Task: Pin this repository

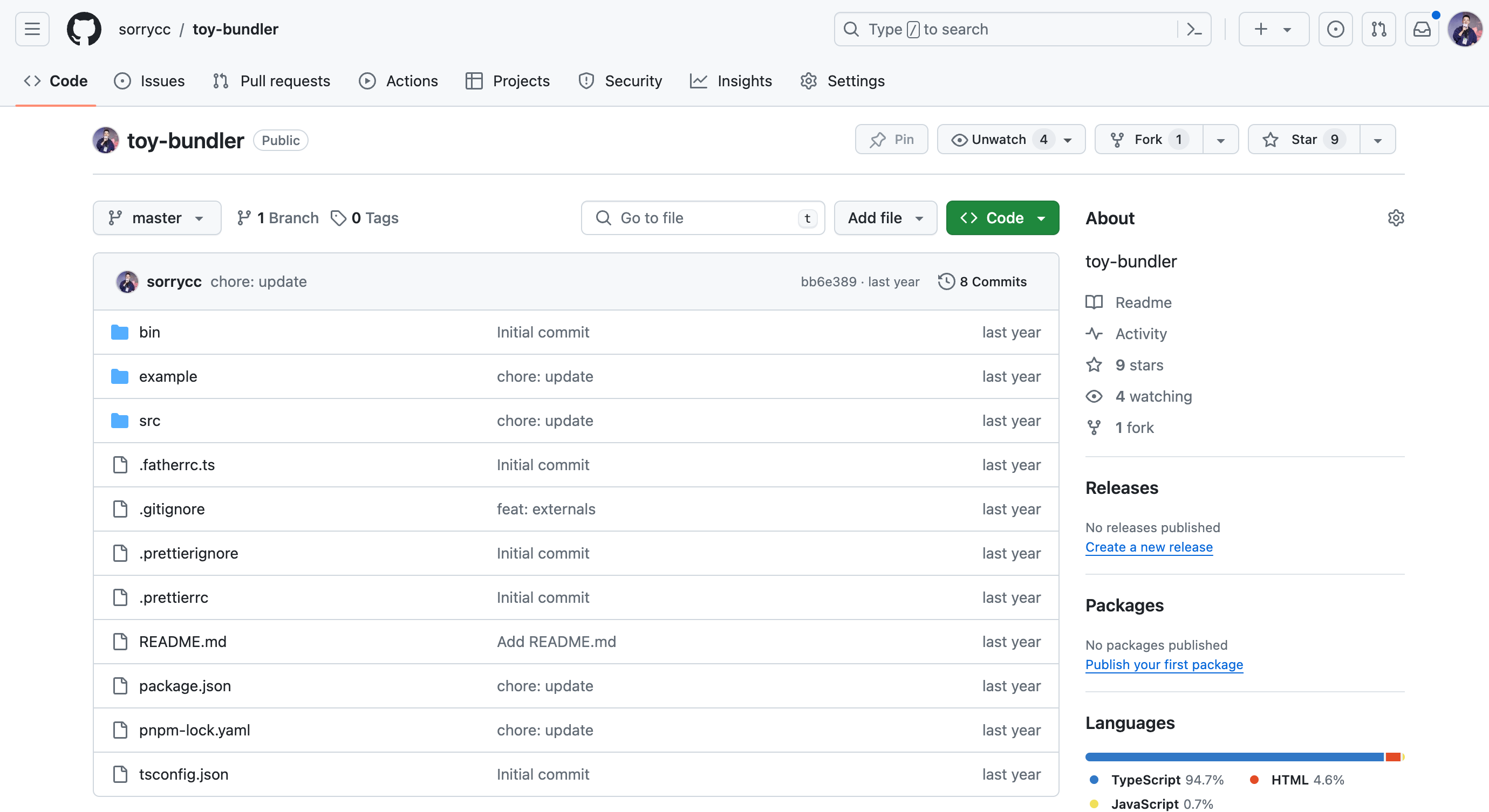Action: (891, 139)
